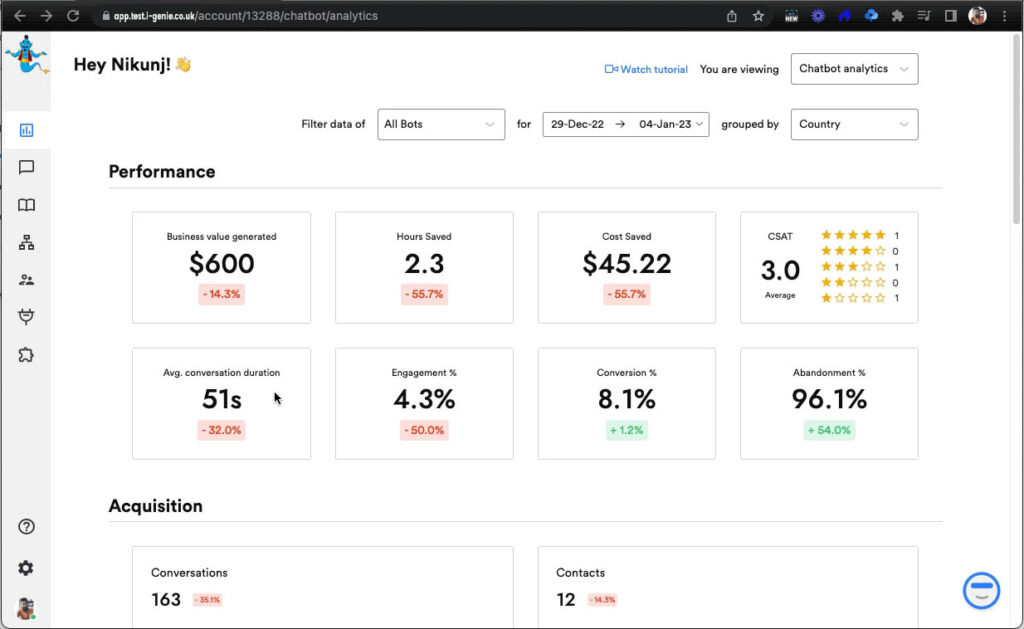
Task: Expand the All Bots filter dropdown
Action: [x=440, y=124]
